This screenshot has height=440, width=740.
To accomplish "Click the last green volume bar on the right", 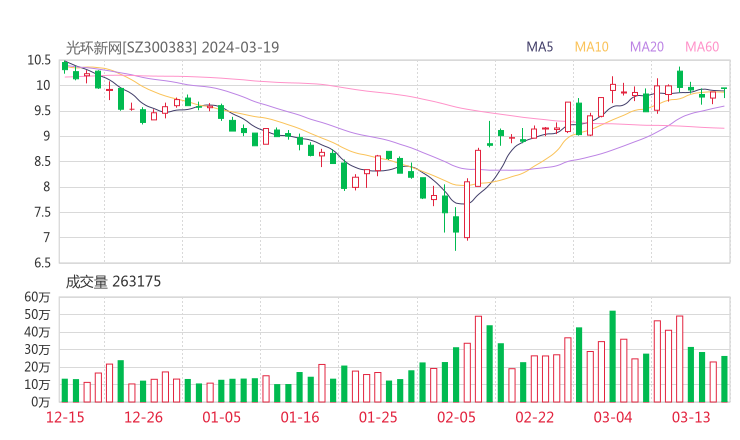I will tap(724, 379).
